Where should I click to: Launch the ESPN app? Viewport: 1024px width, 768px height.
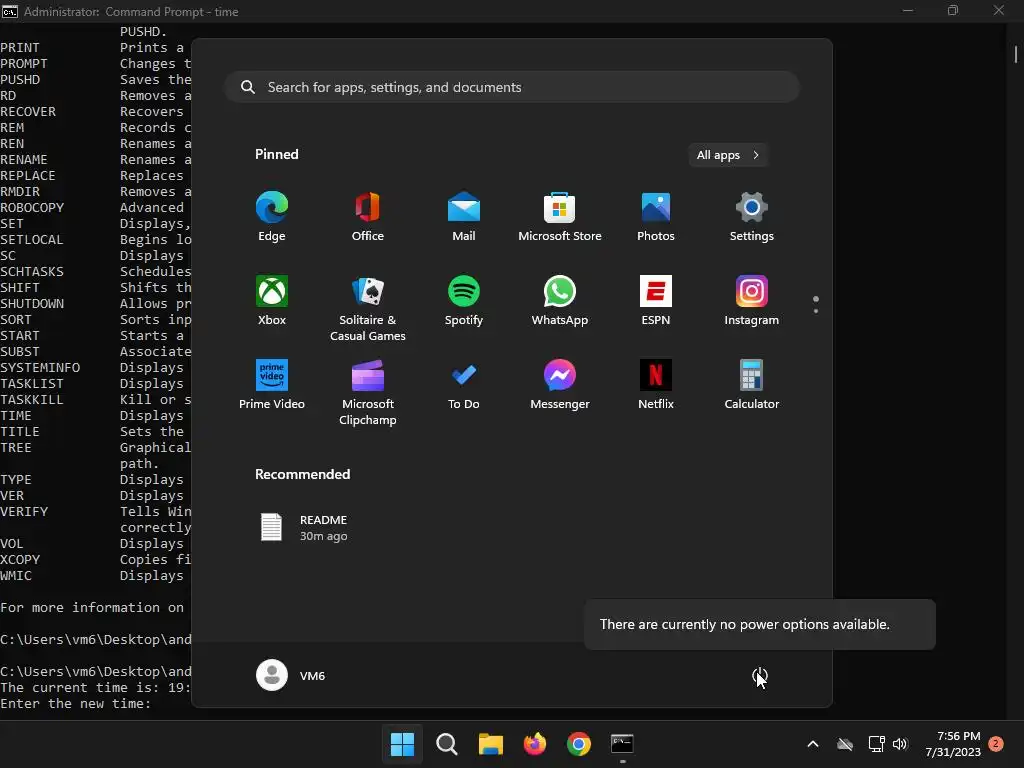[656, 300]
